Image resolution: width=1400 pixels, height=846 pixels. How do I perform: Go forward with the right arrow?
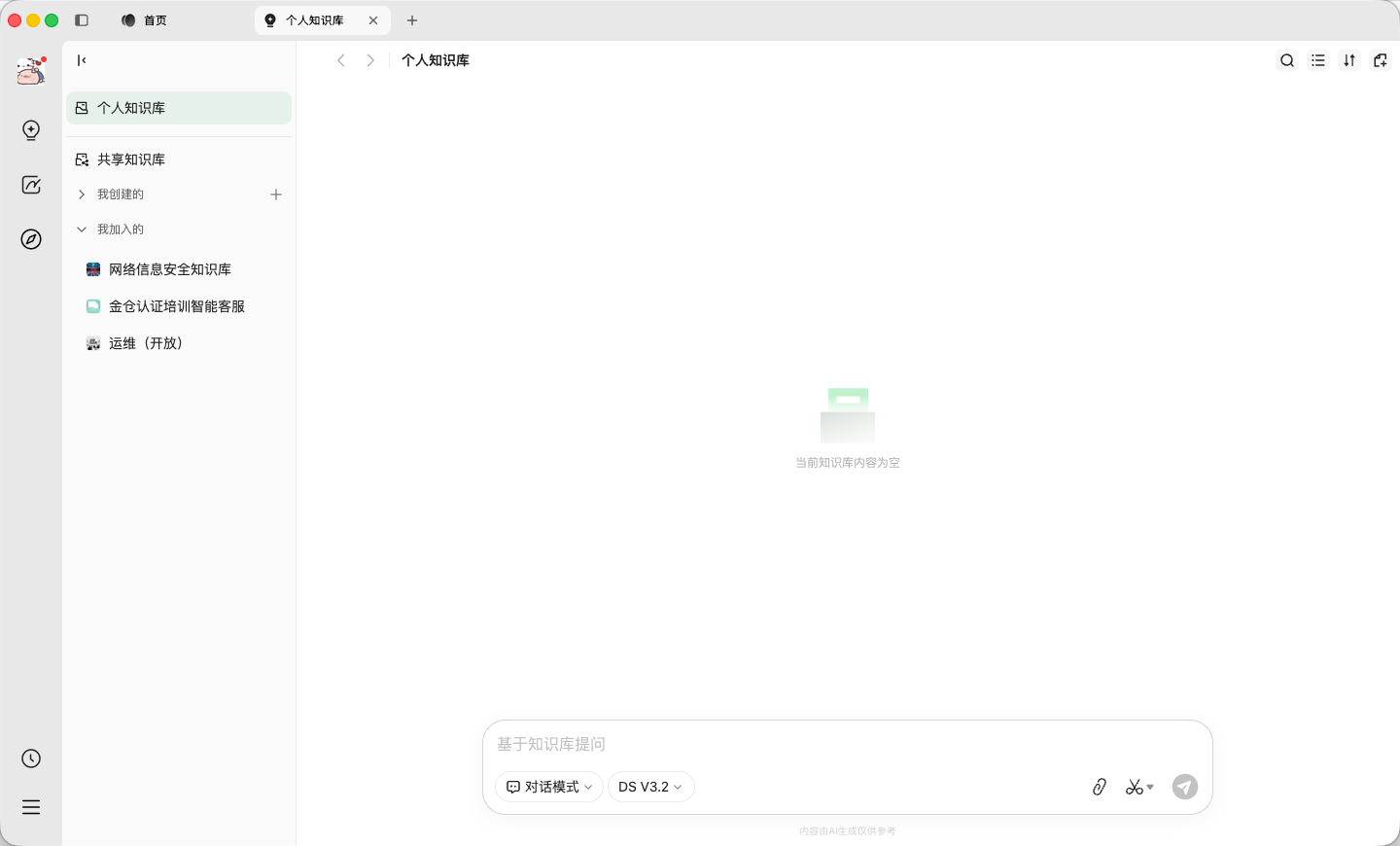[370, 60]
